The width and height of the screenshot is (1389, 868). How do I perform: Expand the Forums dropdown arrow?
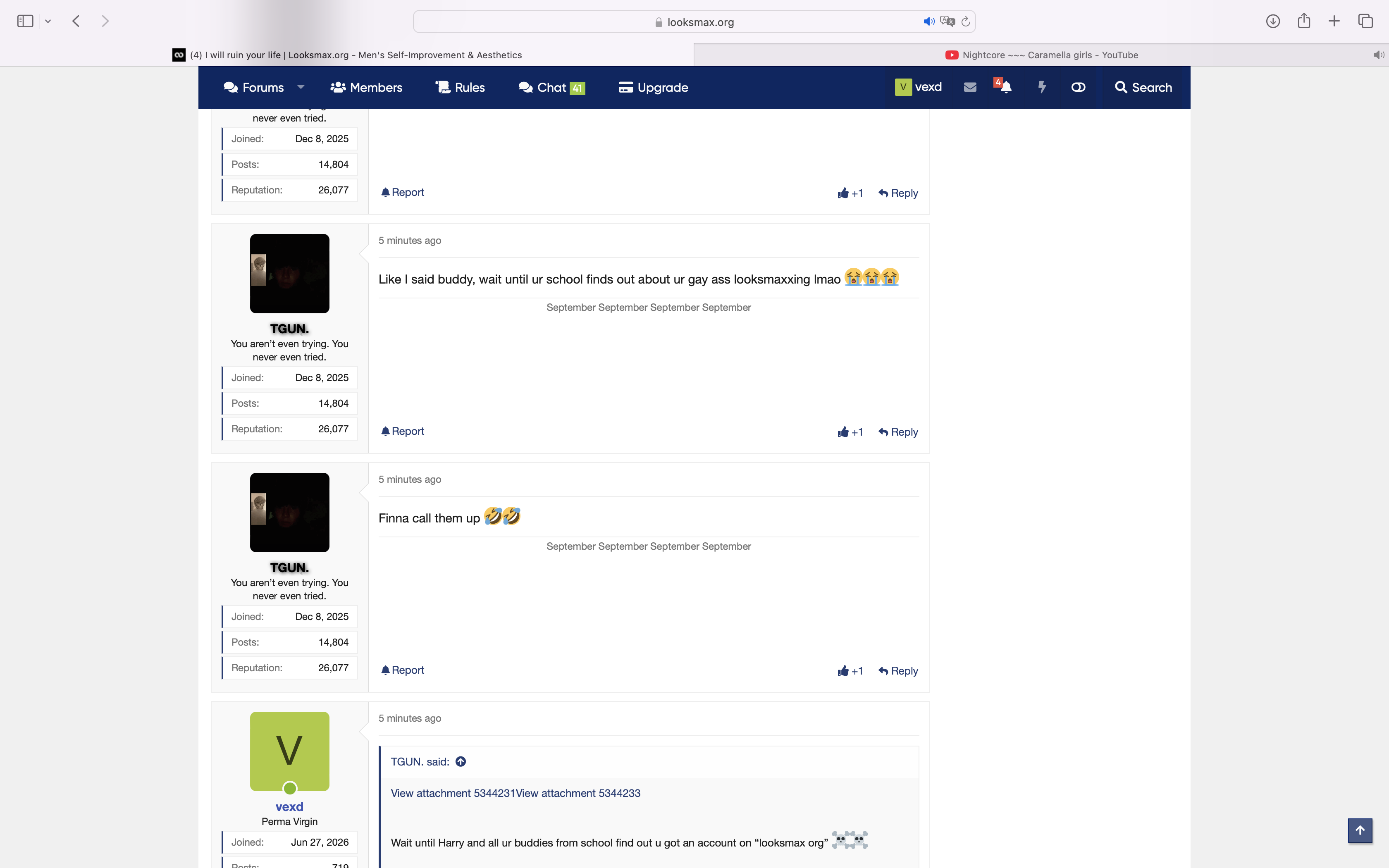(301, 87)
